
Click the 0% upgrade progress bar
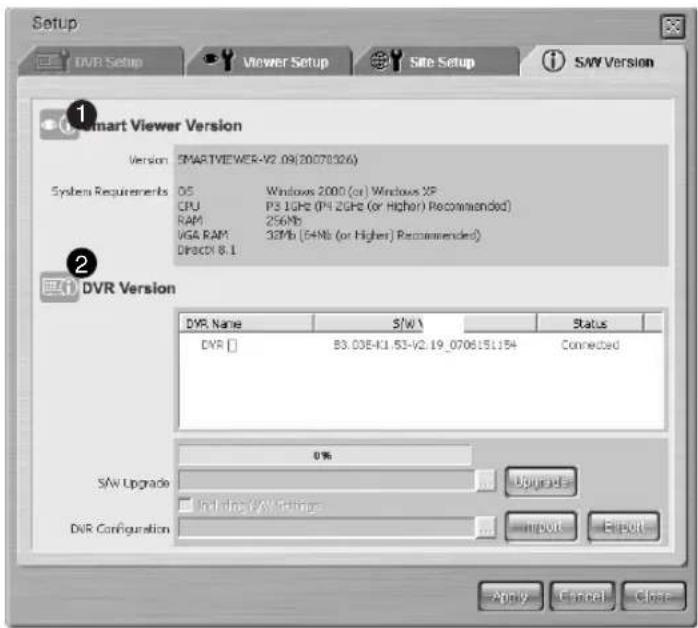pyautogui.click(x=325, y=456)
